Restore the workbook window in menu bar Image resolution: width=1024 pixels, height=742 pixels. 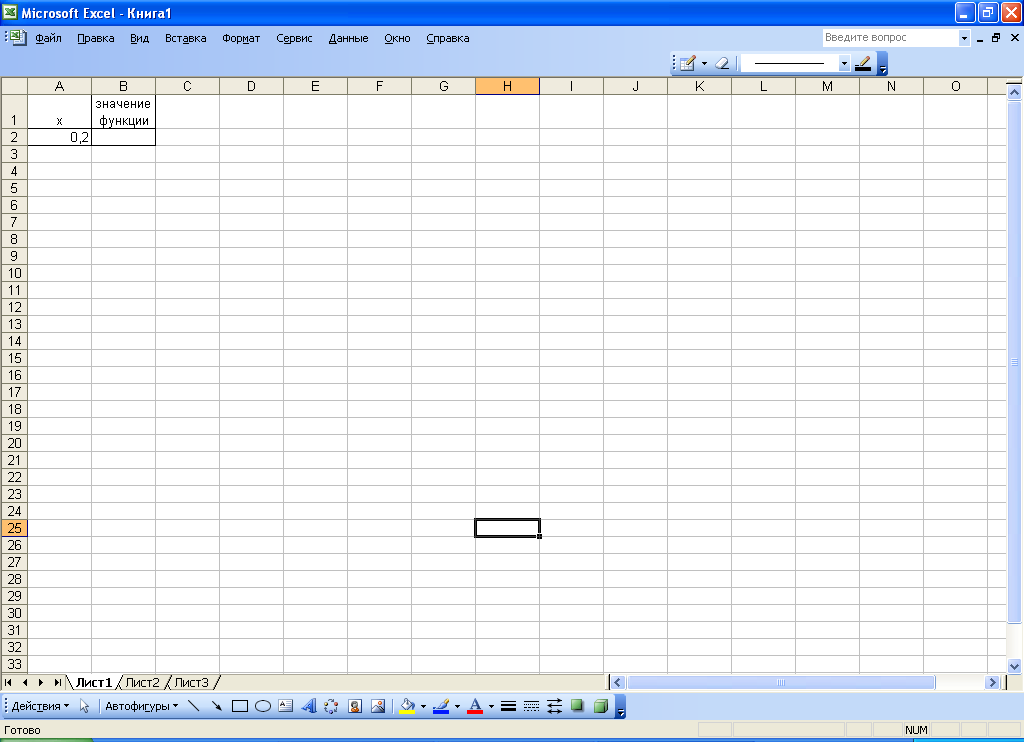click(x=996, y=38)
